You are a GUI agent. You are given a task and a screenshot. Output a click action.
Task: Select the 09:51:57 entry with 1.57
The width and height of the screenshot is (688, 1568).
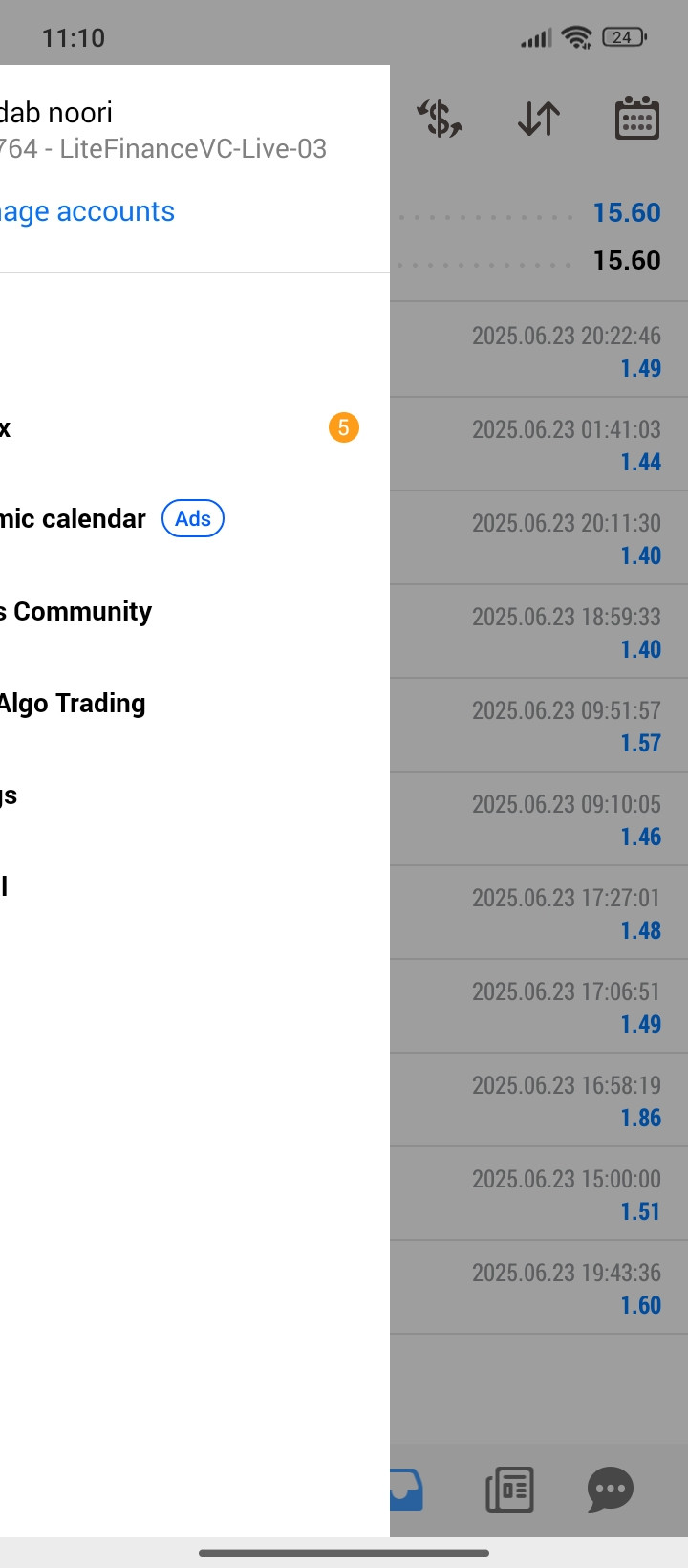[539, 726]
